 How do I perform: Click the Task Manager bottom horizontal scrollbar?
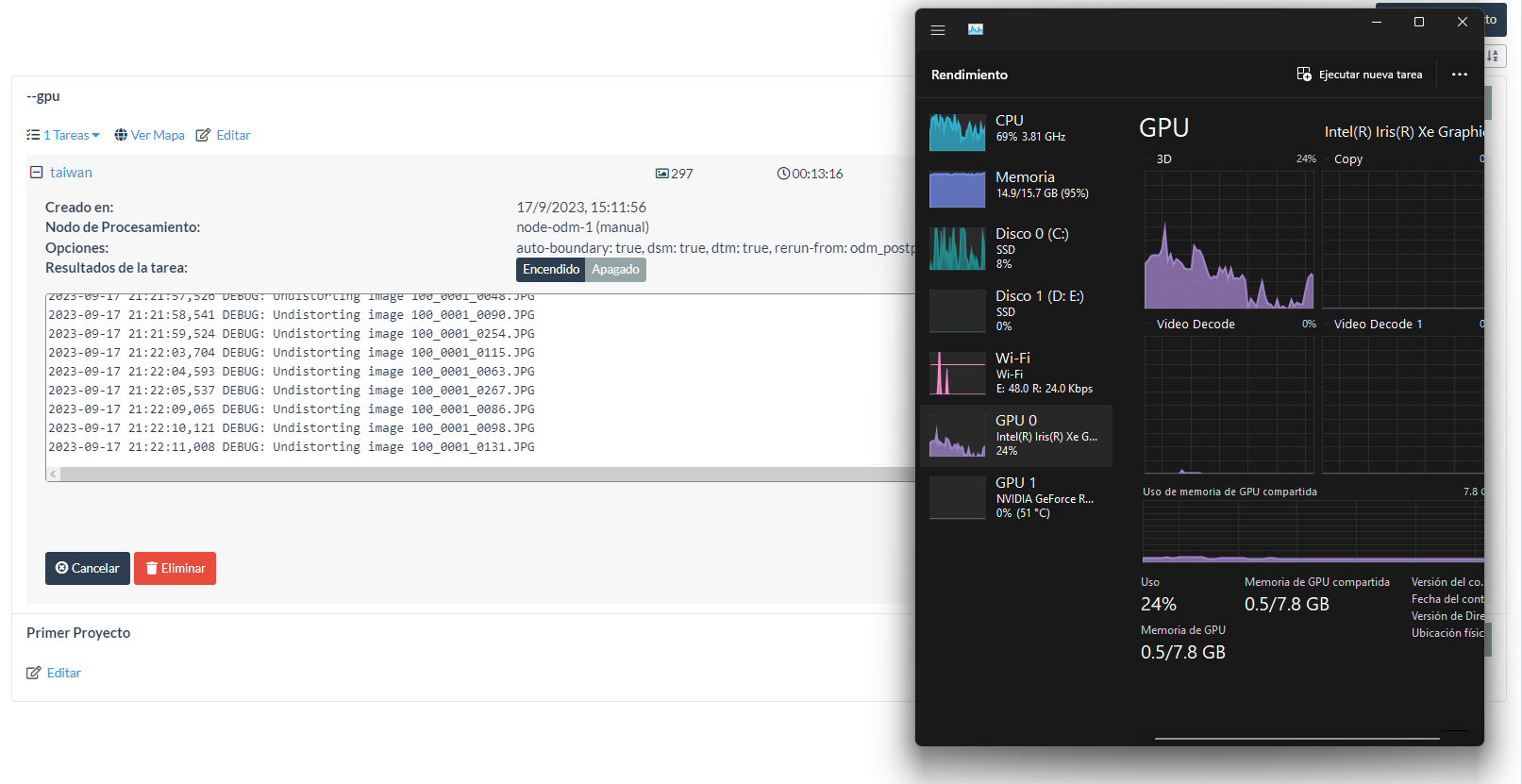click(x=1297, y=739)
